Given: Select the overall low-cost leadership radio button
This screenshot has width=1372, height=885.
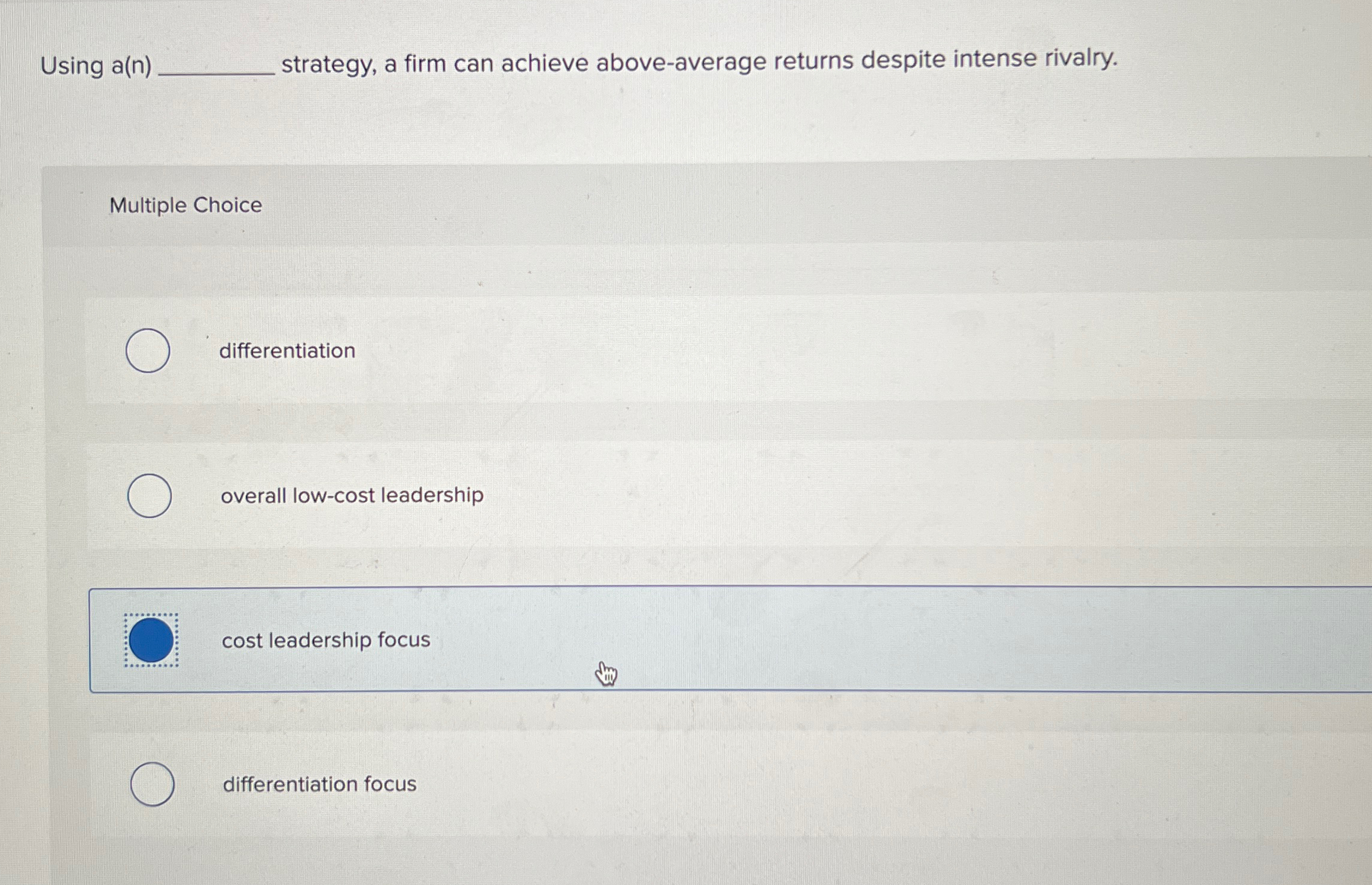Looking at the screenshot, I should [x=148, y=496].
